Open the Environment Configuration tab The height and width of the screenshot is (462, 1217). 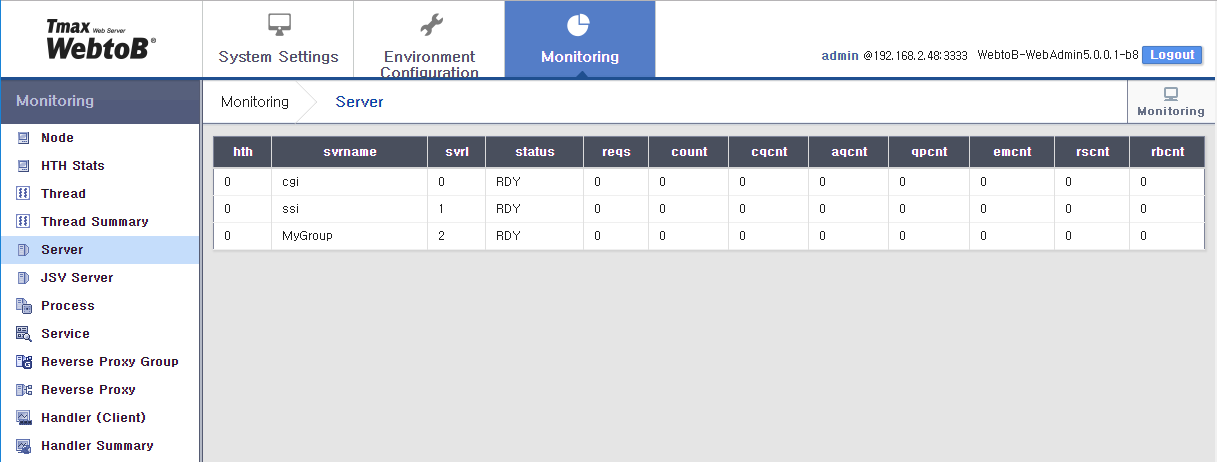coord(429,40)
